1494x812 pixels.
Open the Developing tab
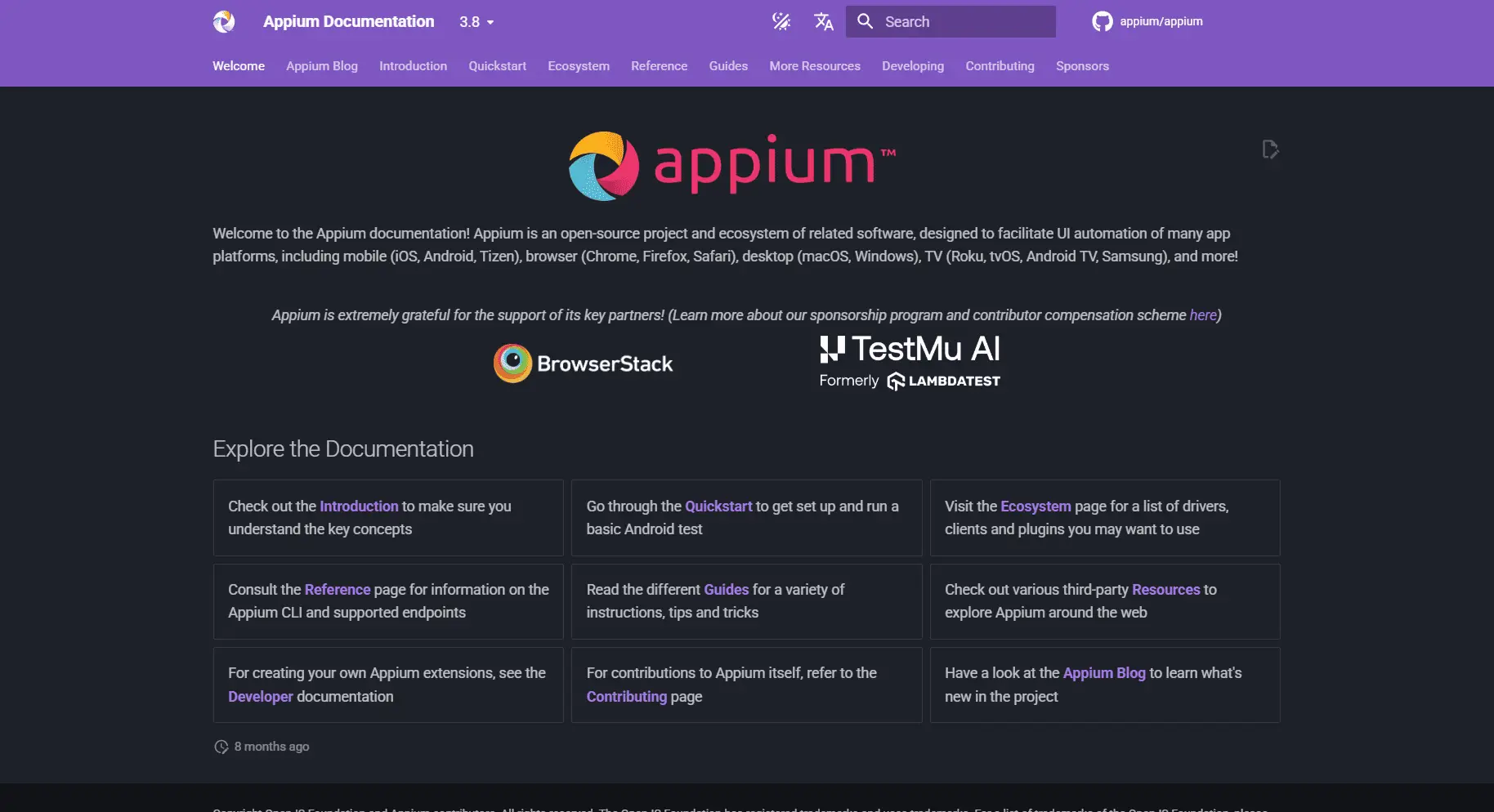point(913,66)
